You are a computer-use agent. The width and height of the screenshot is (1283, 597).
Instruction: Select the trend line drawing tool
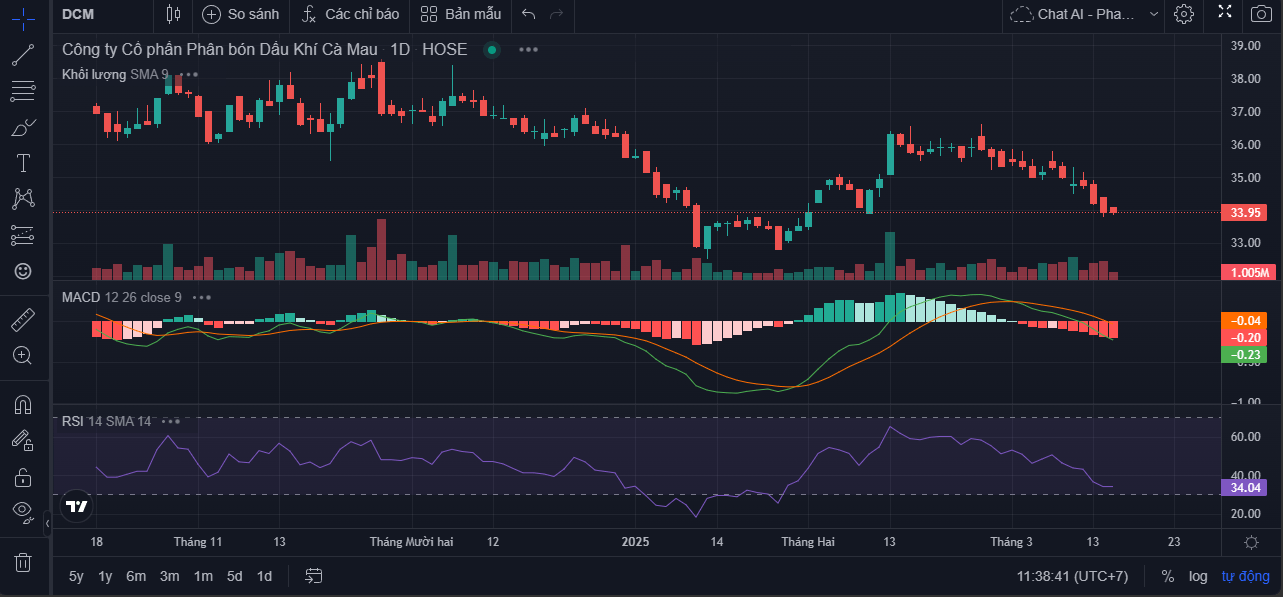(x=22, y=55)
